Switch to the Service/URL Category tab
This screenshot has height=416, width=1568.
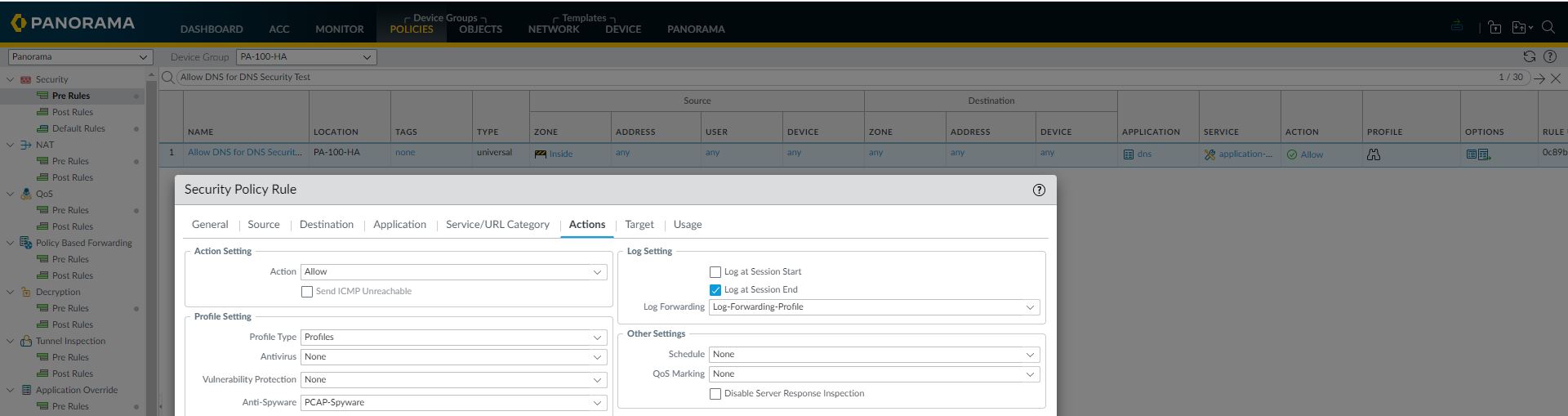click(497, 225)
